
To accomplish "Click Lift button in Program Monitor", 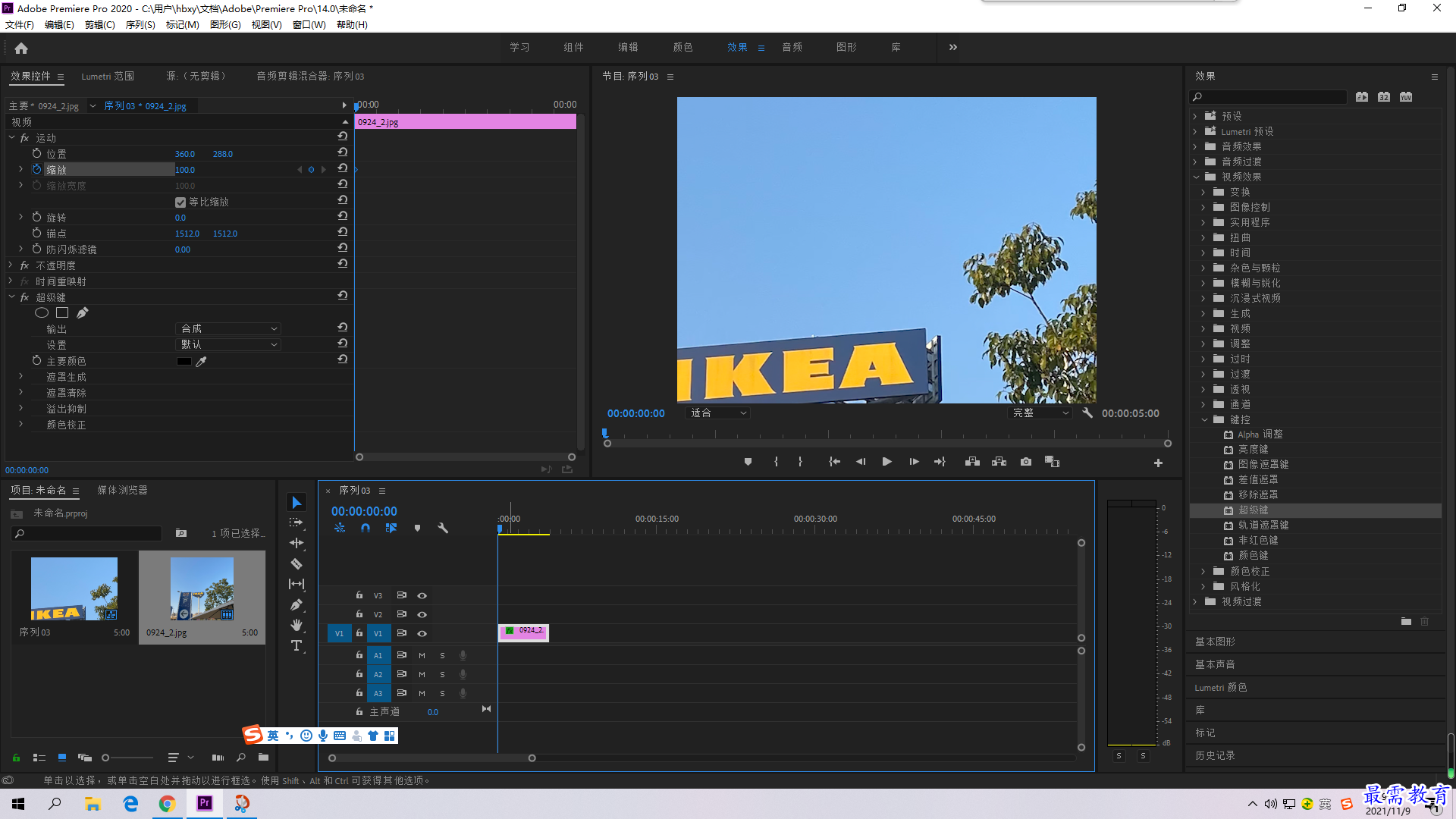I will pyautogui.click(x=972, y=462).
